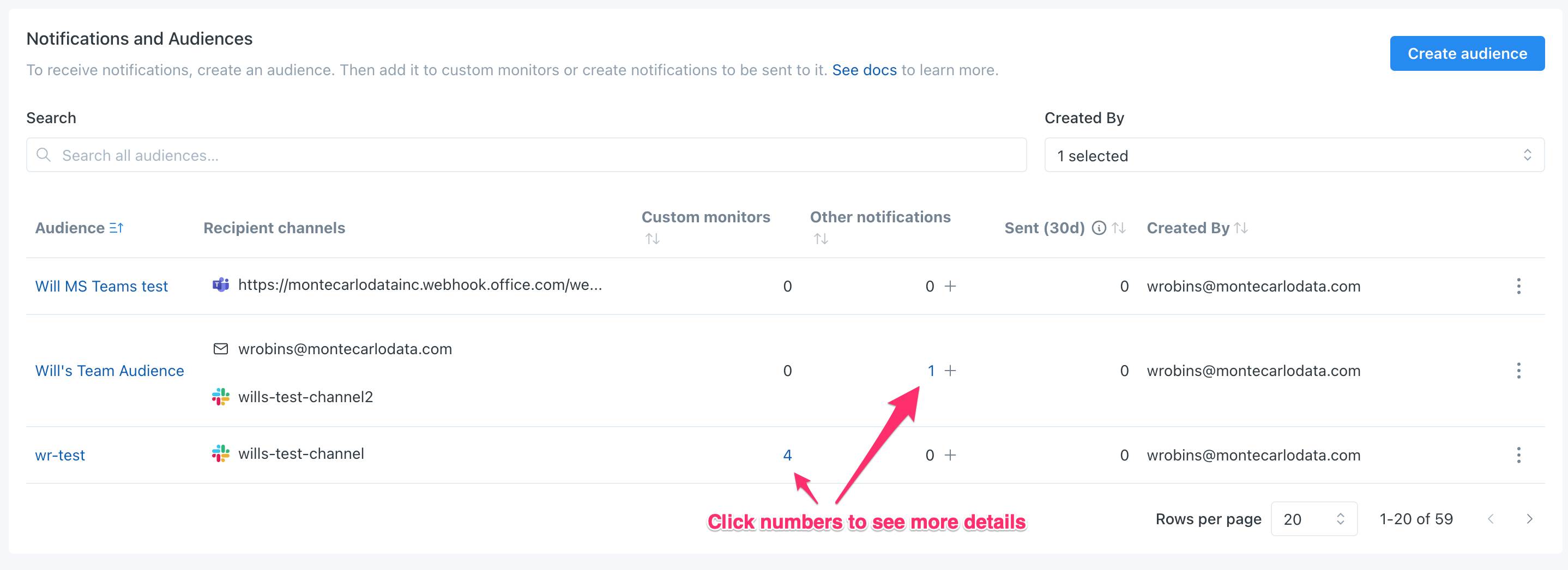Viewport: 1568px width, 570px height.
Task: Add notification for Will's Team Audience
Action: tap(950, 371)
